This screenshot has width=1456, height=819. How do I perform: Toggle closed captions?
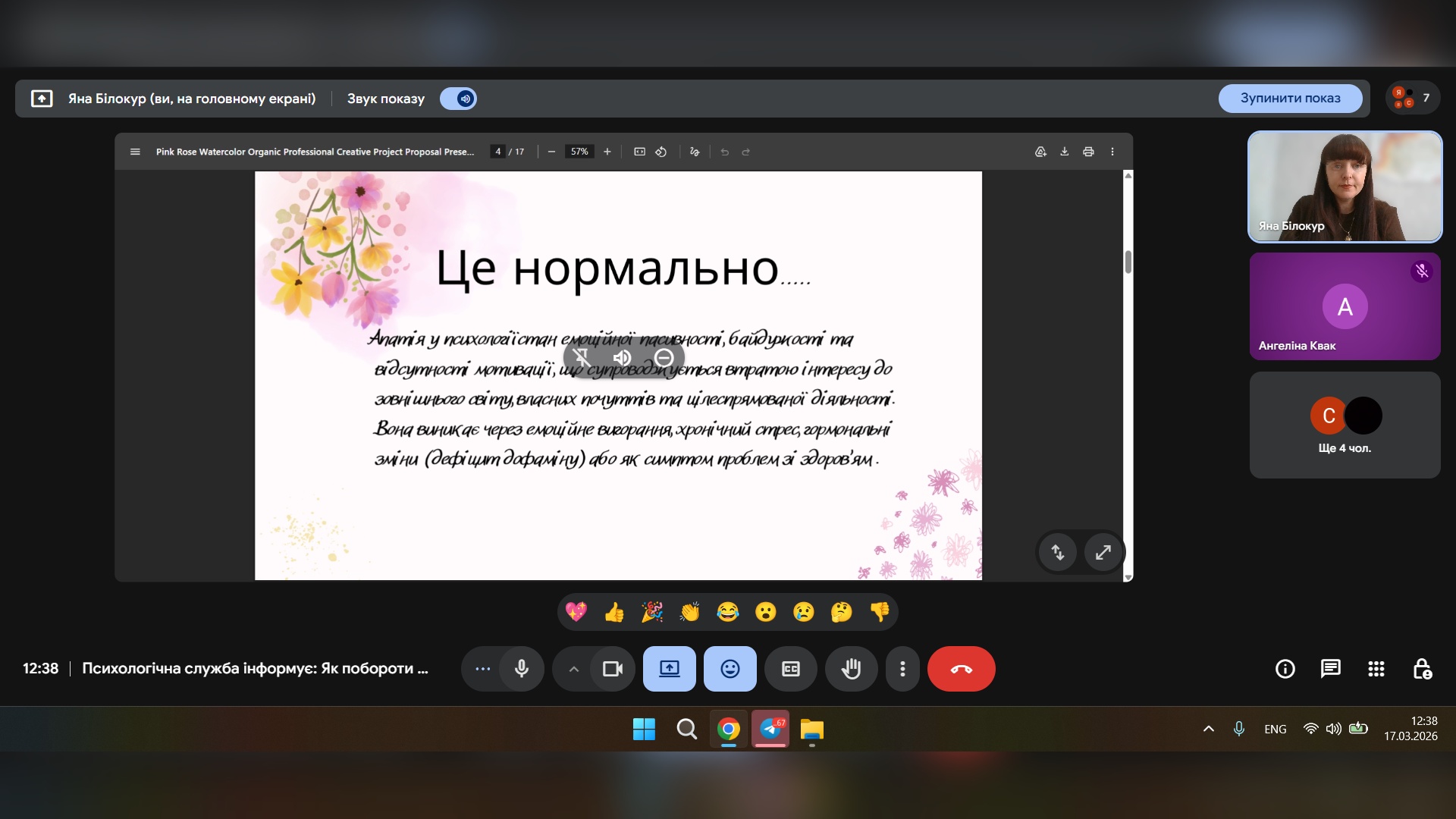click(790, 669)
